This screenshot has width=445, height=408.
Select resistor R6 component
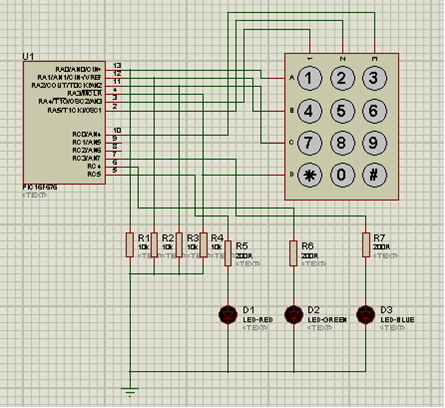click(x=293, y=253)
